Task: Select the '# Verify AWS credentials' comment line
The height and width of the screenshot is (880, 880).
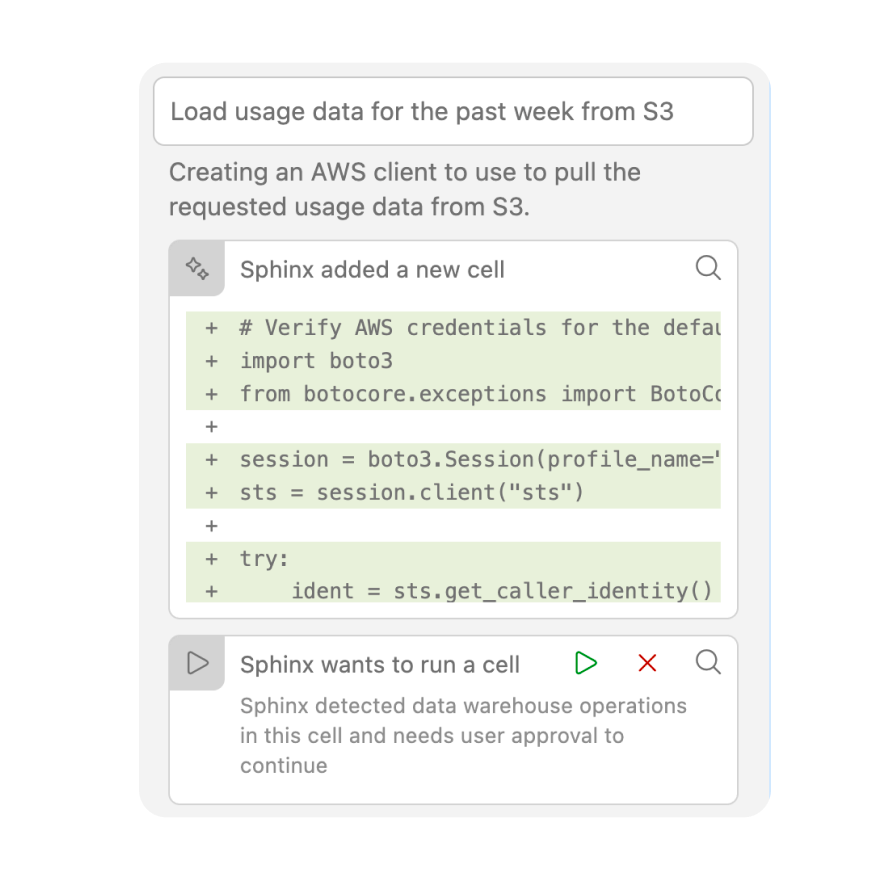Action: point(479,328)
